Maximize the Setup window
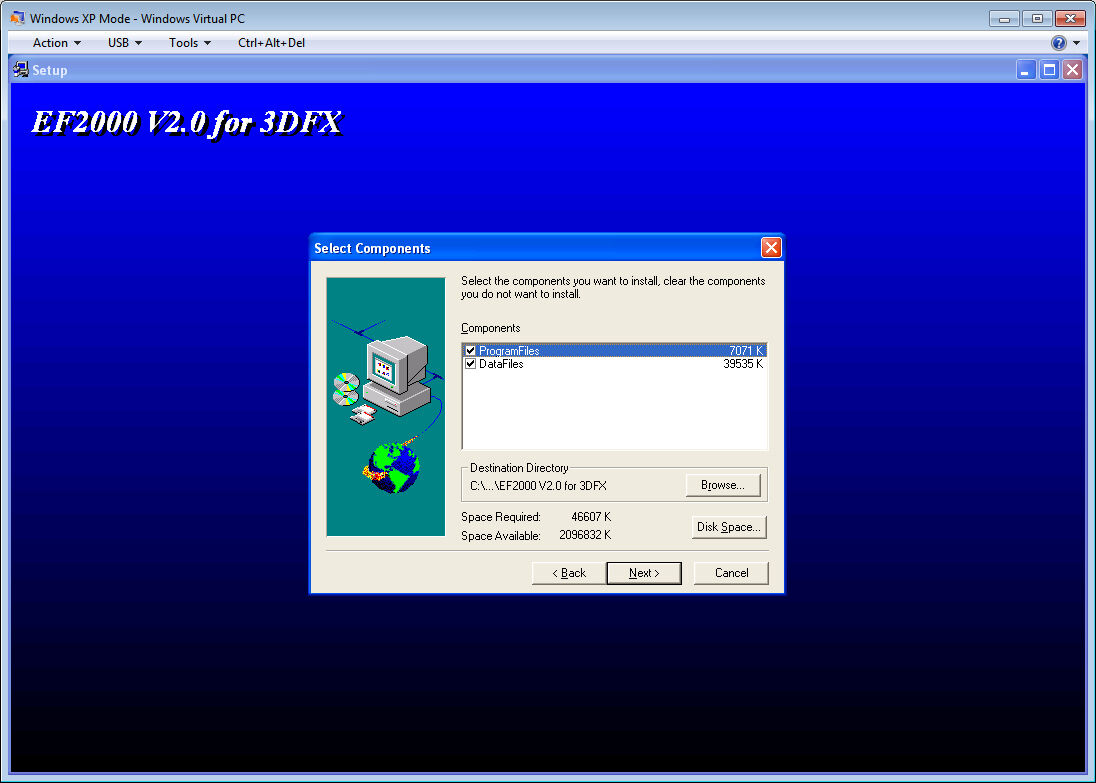This screenshot has width=1096, height=783. point(1049,70)
